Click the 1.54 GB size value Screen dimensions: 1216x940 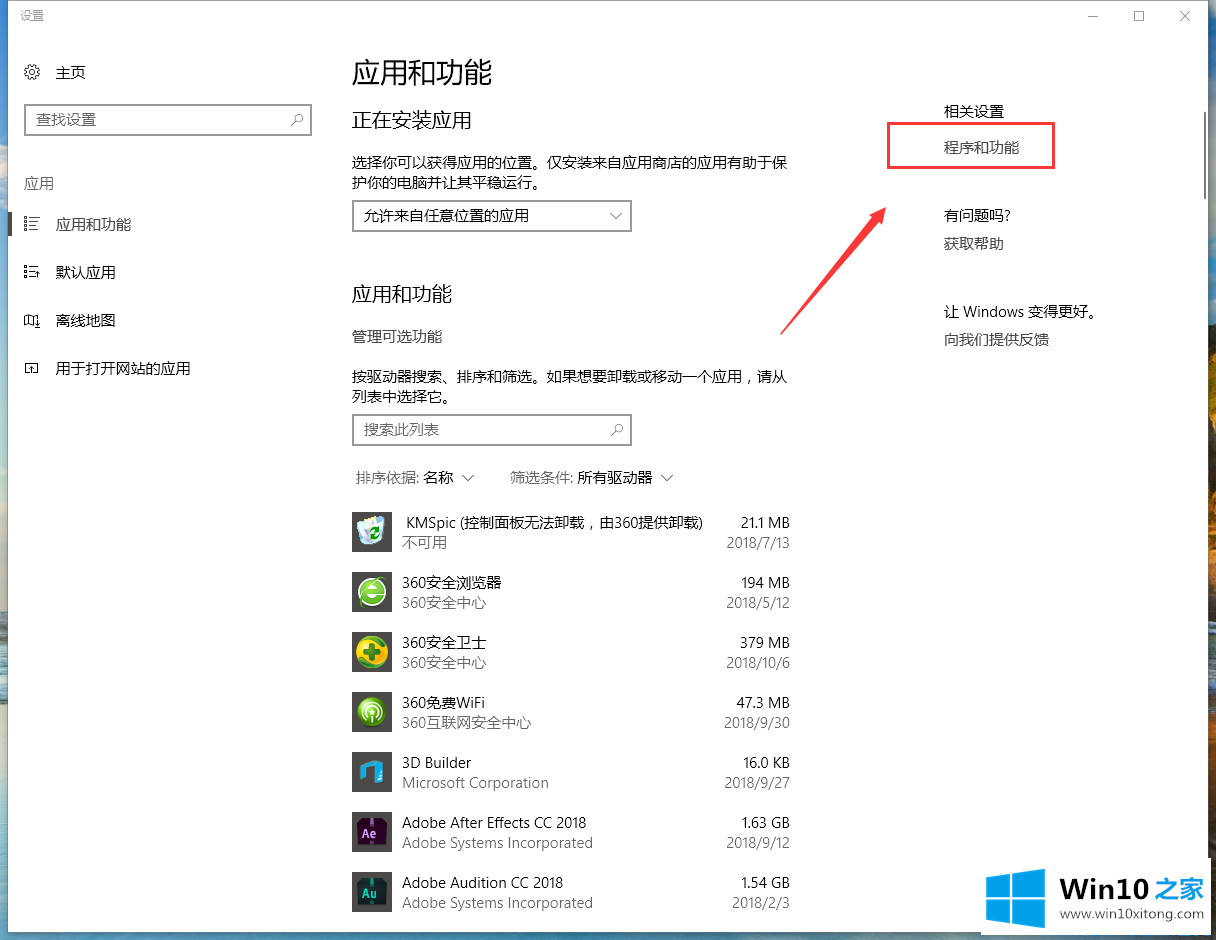[766, 882]
